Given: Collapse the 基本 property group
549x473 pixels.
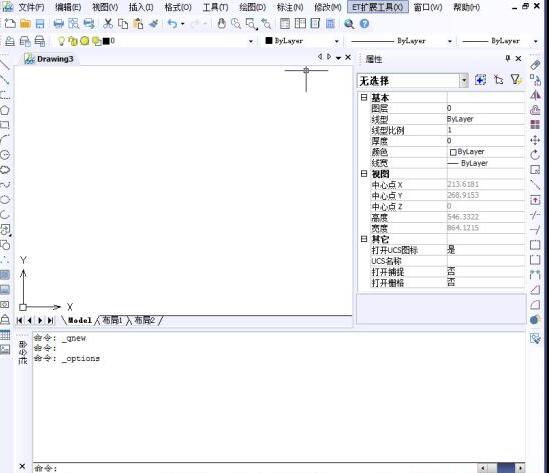Looking at the screenshot, I should pos(364,97).
